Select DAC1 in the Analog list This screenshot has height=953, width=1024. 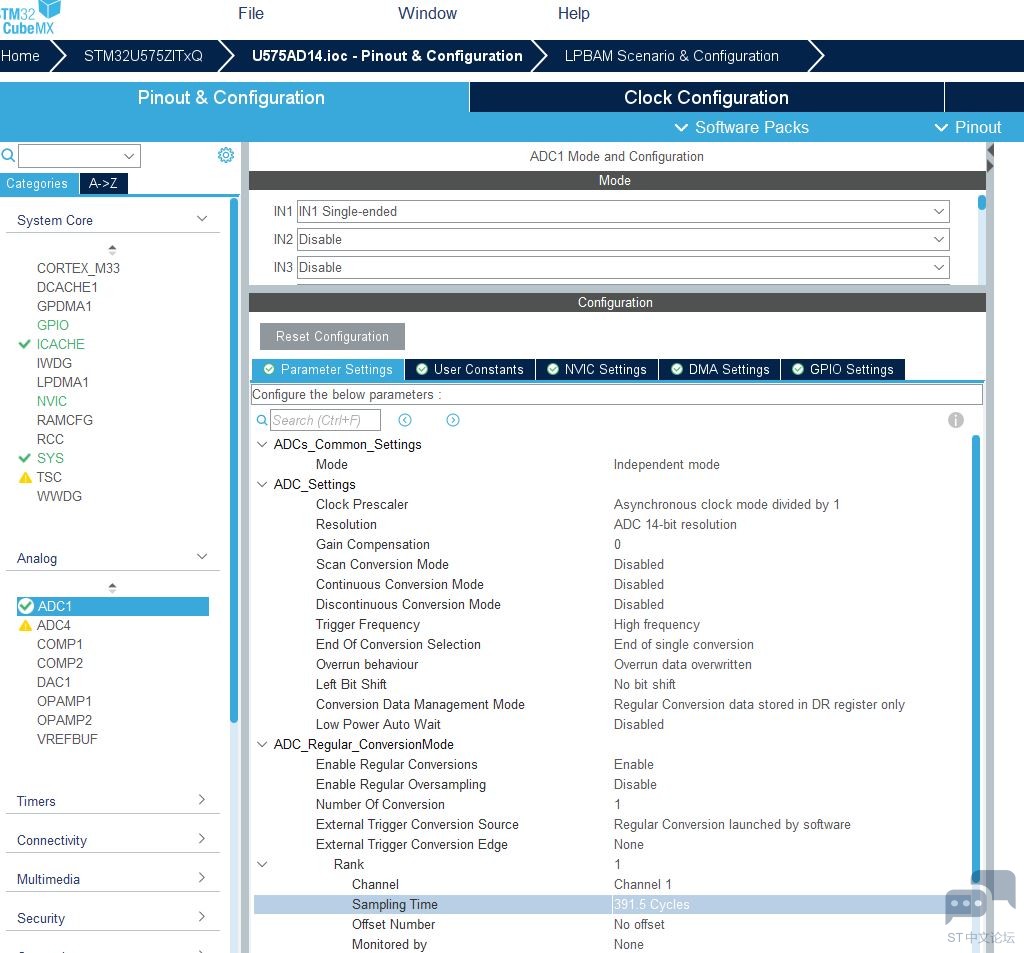(x=54, y=683)
